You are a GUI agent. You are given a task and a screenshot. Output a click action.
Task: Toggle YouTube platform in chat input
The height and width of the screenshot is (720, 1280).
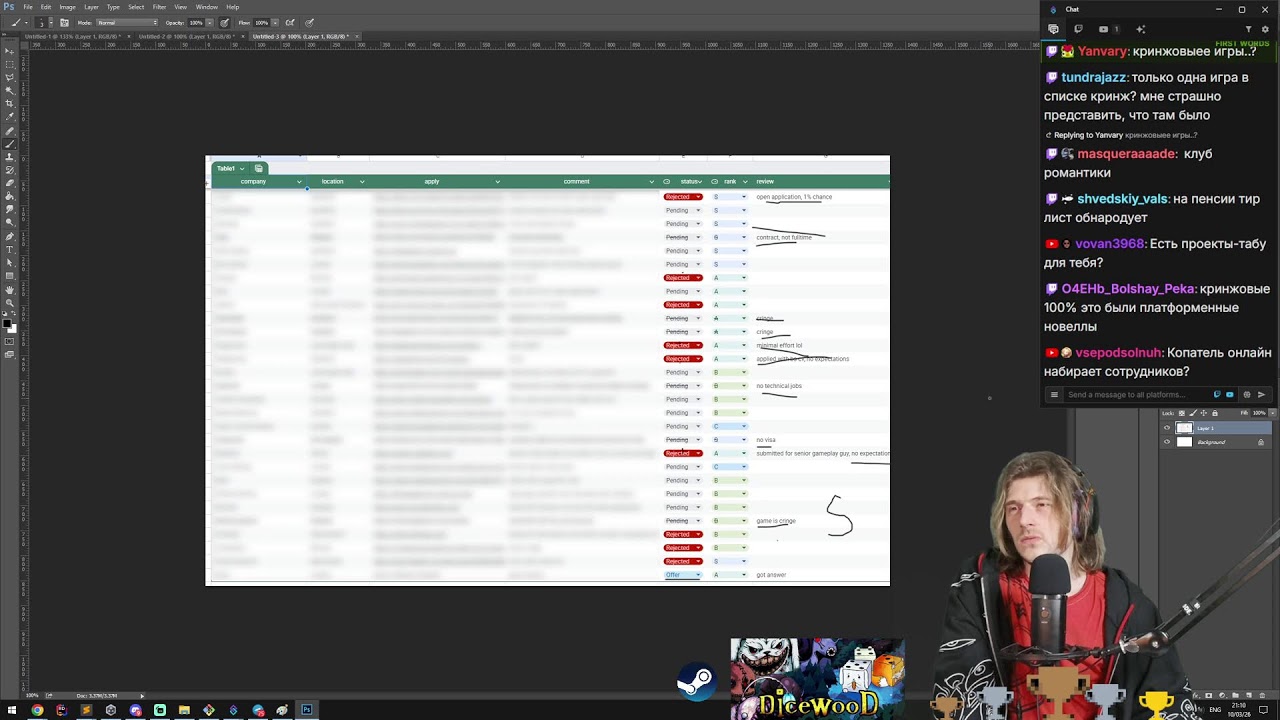[1230, 394]
